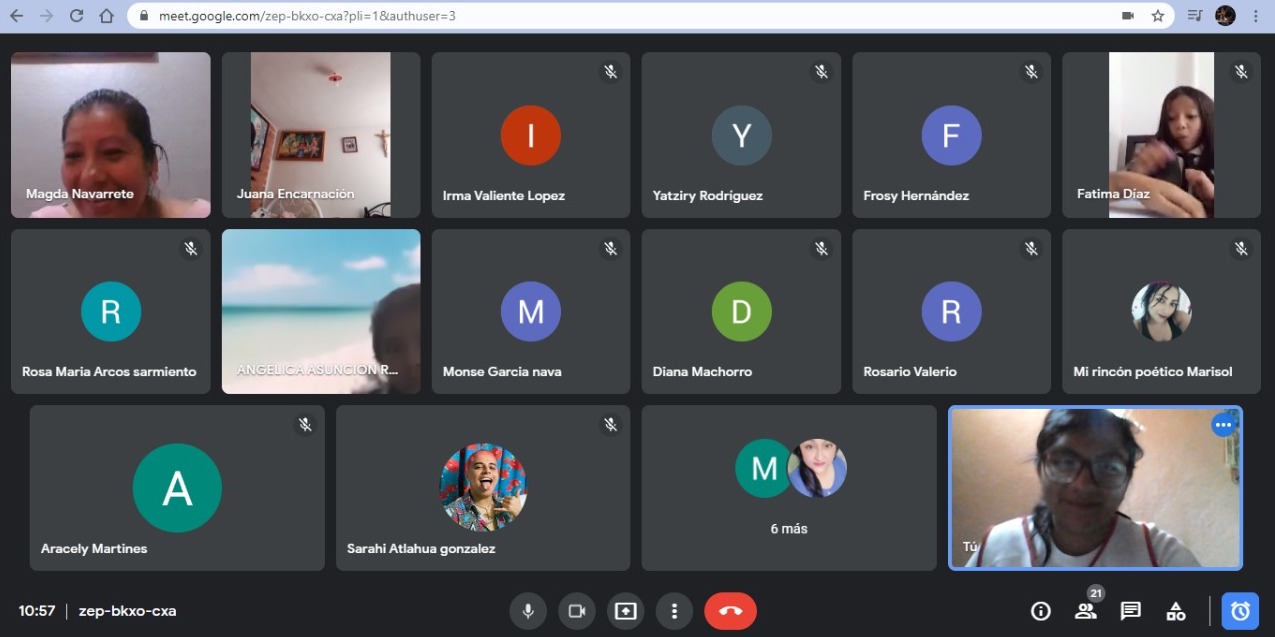Toggle the camera button in bottom bar
The image size is (1275, 637).
pyautogui.click(x=576, y=611)
